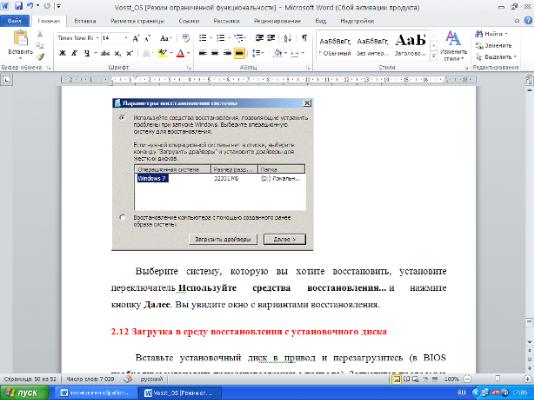Apply italic formatting К button
Viewport: 534px width, 400px height.
tap(74, 53)
